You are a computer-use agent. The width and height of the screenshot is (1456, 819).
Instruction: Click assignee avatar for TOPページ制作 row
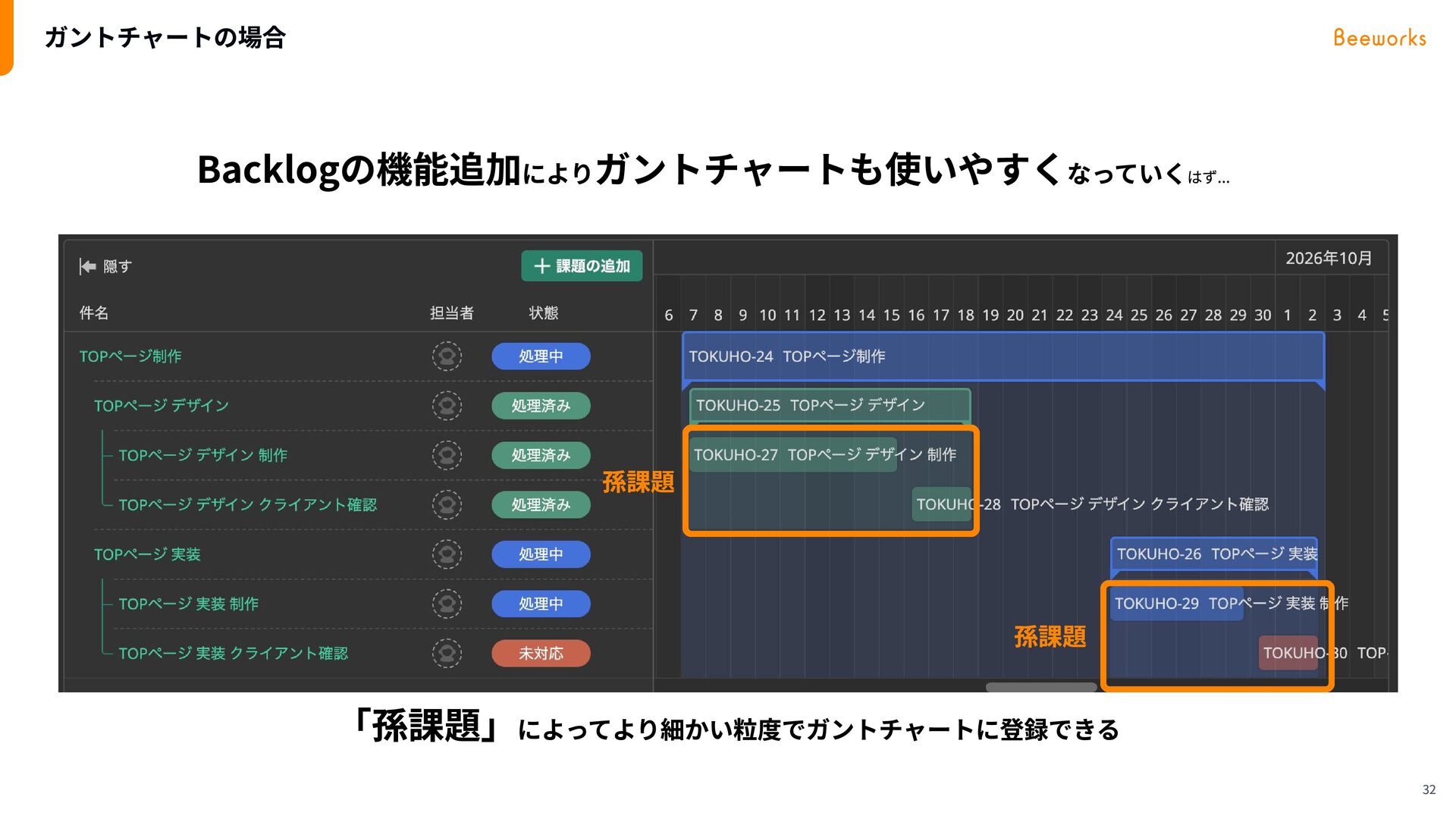click(447, 356)
